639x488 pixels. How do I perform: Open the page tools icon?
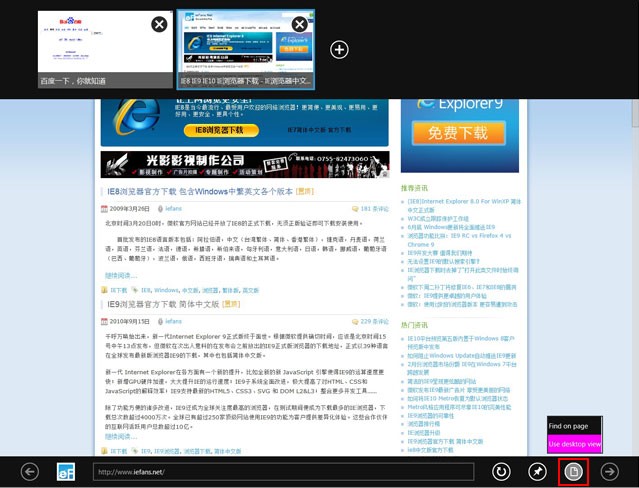[573, 472]
